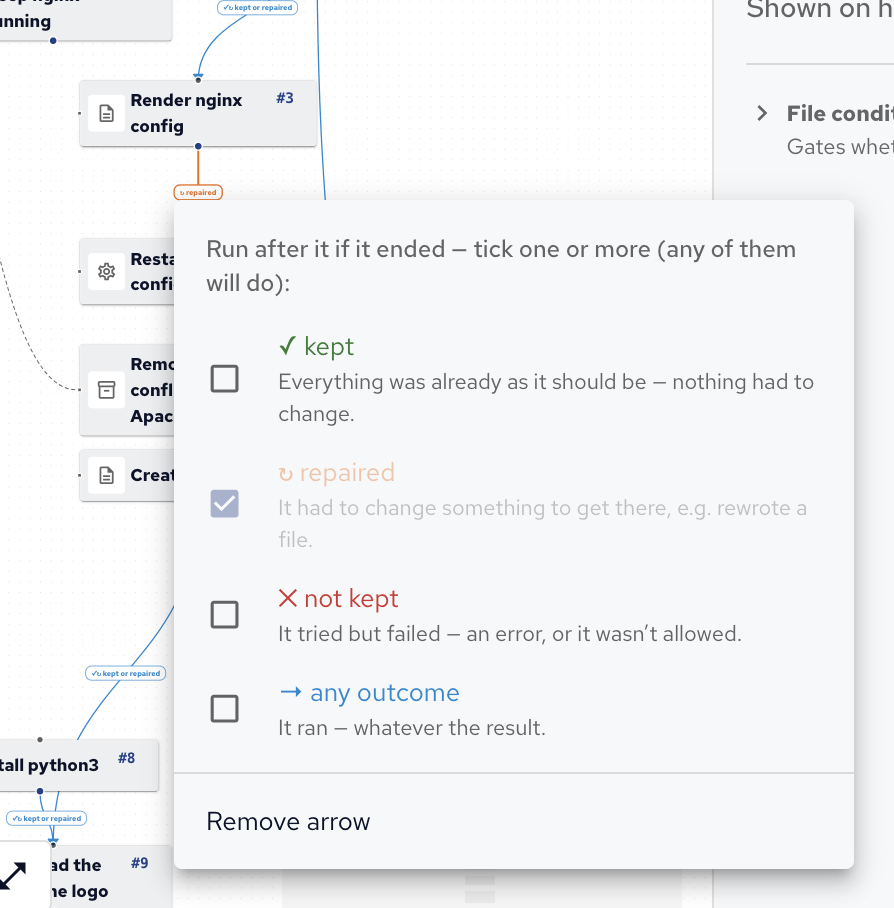Expand the File conditions section chevron
Screen dimensions: 894x908
(762, 114)
